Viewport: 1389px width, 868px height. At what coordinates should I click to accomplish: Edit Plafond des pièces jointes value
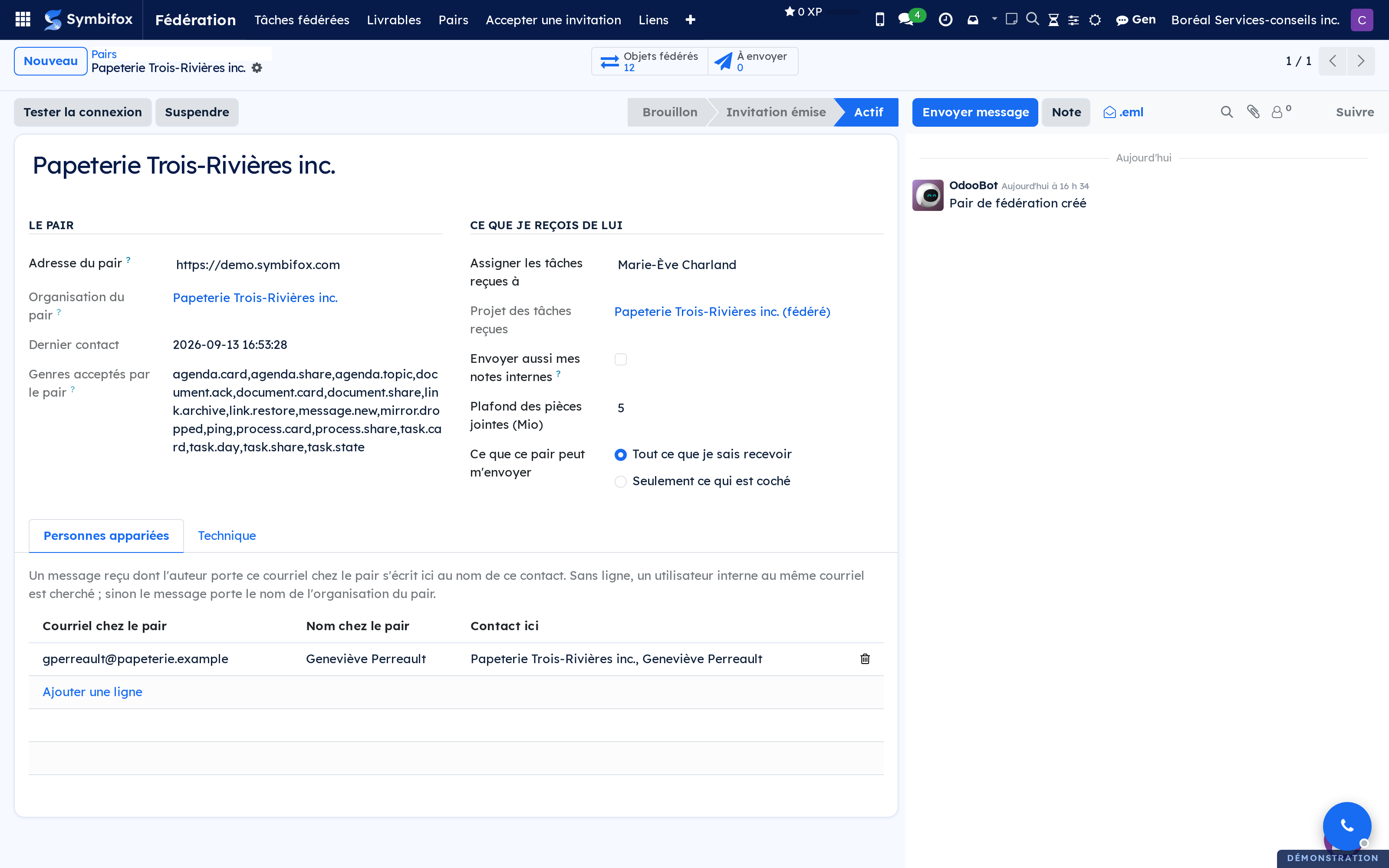(748, 408)
